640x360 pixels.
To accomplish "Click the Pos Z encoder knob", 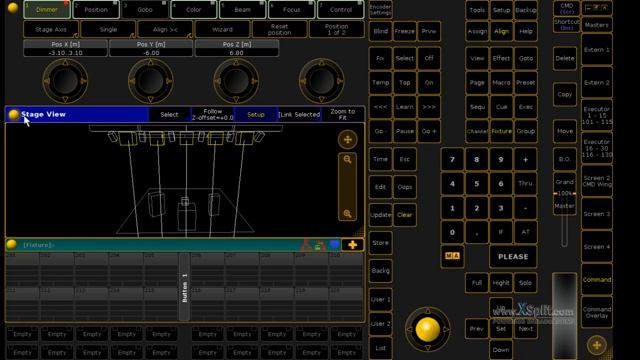I will [x=236, y=81].
